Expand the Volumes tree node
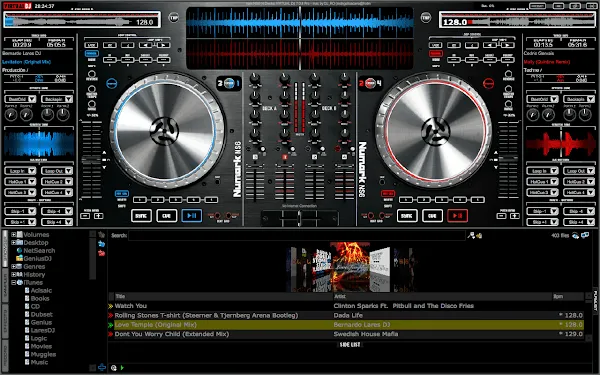Screen dimensions: 600x375 [13, 234]
